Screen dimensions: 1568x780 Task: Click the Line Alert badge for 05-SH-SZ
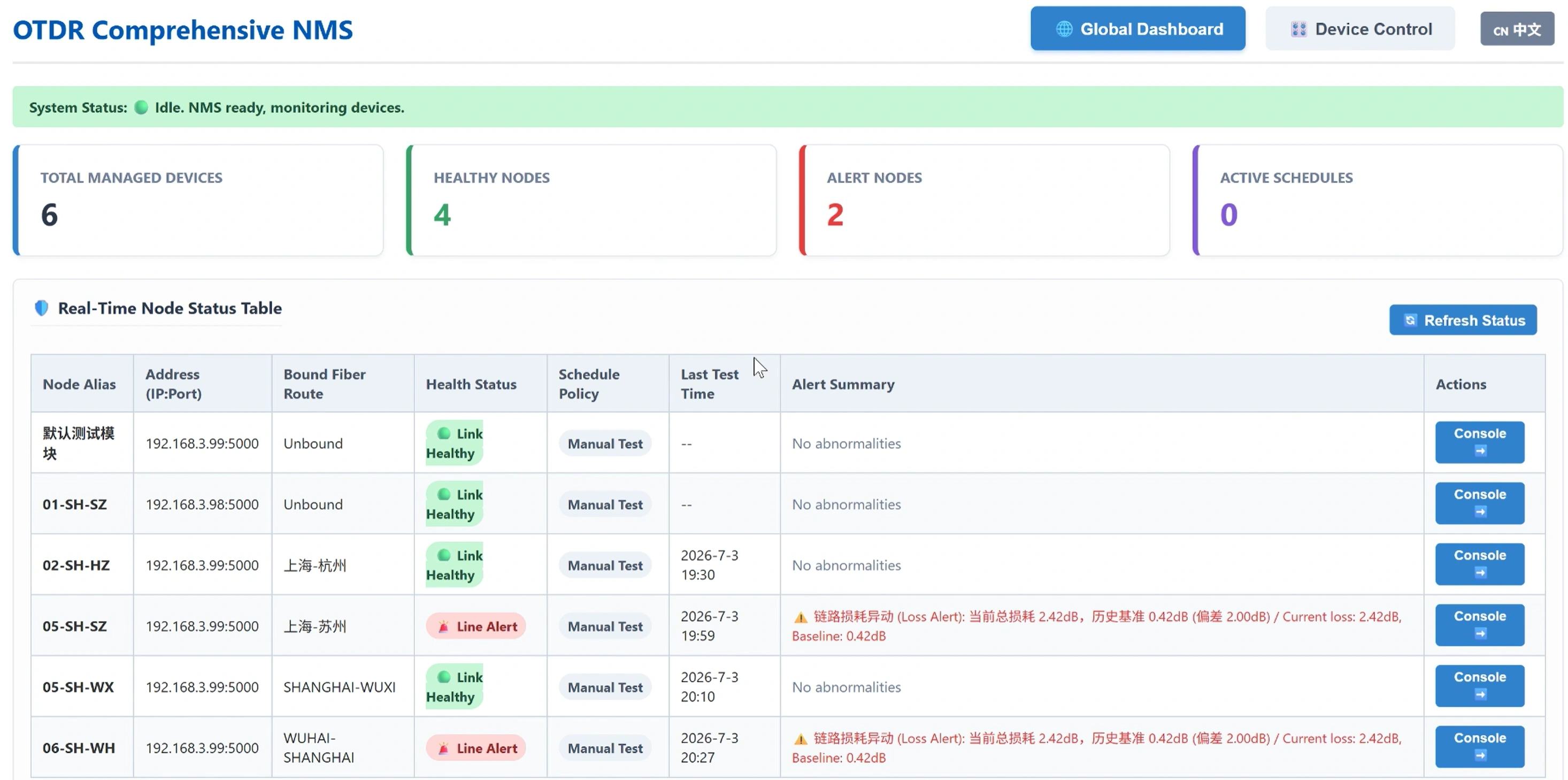[476, 626]
